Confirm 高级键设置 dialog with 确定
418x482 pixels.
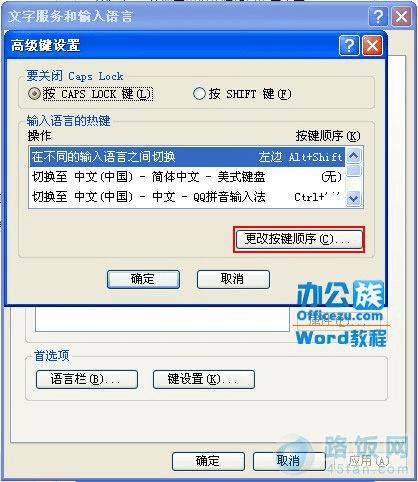(143, 279)
